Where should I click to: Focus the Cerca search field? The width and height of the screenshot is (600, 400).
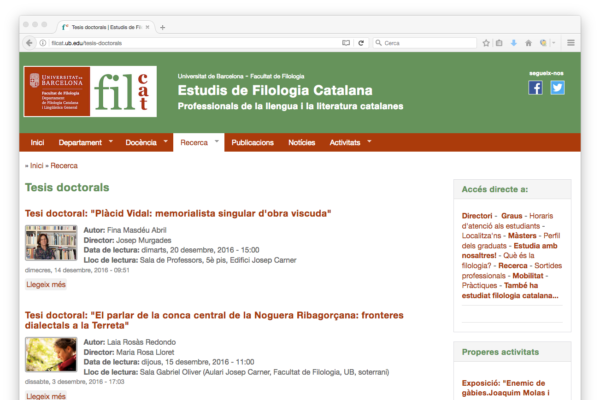[425, 43]
